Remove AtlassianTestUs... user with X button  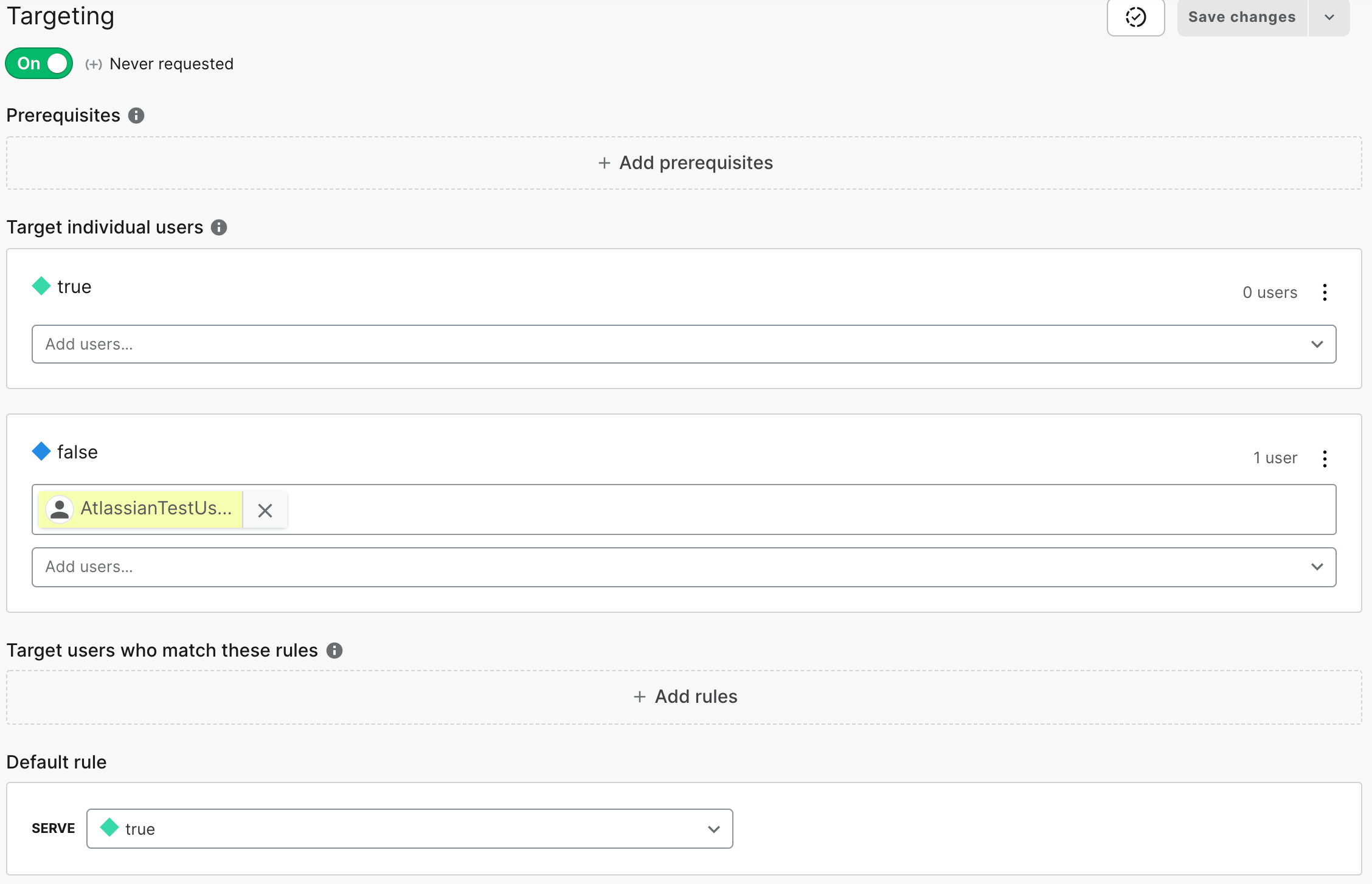point(265,510)
